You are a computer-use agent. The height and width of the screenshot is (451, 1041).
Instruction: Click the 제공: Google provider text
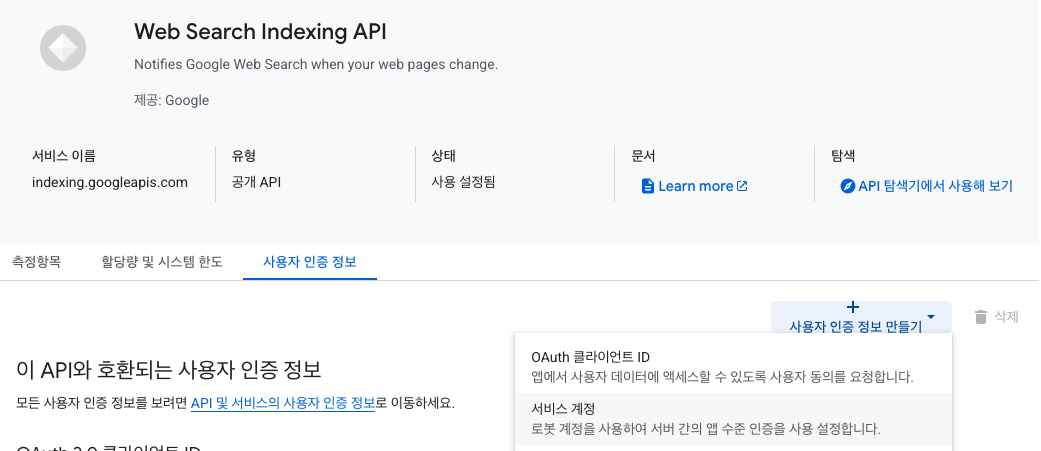coord(171,101)
